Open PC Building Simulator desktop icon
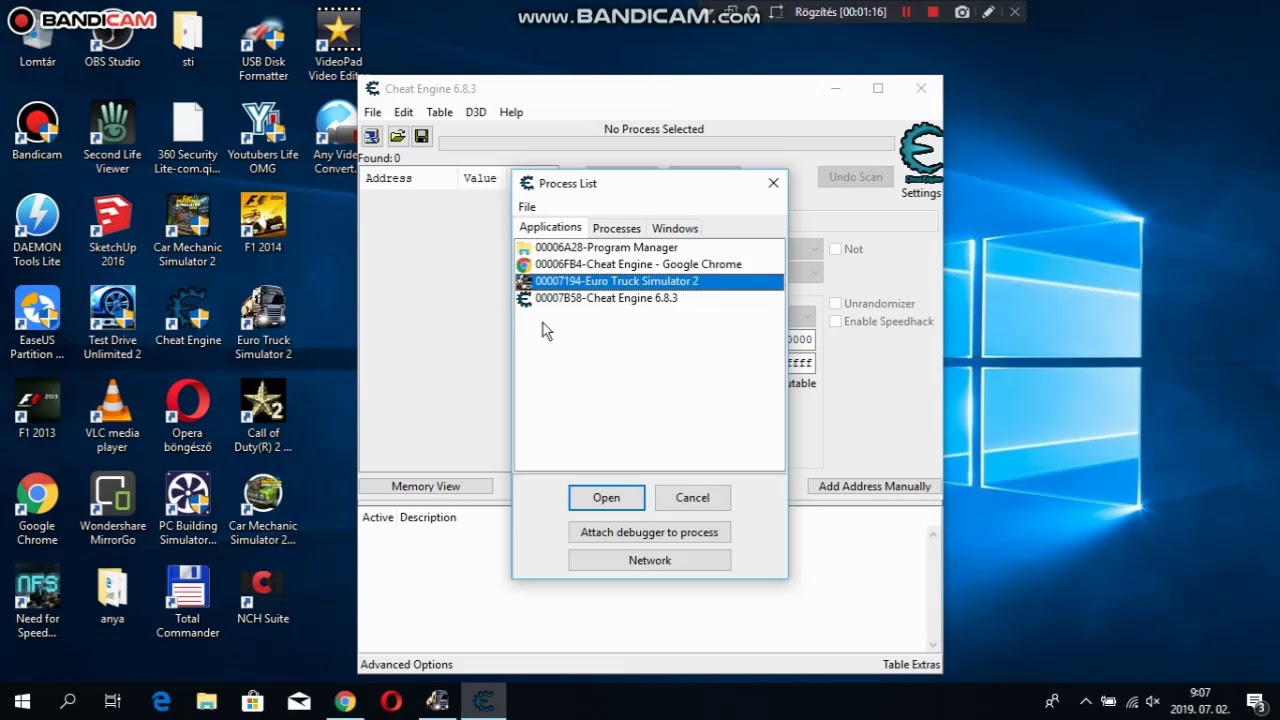This screenshot has width=1280, height=720. (188, 510)
